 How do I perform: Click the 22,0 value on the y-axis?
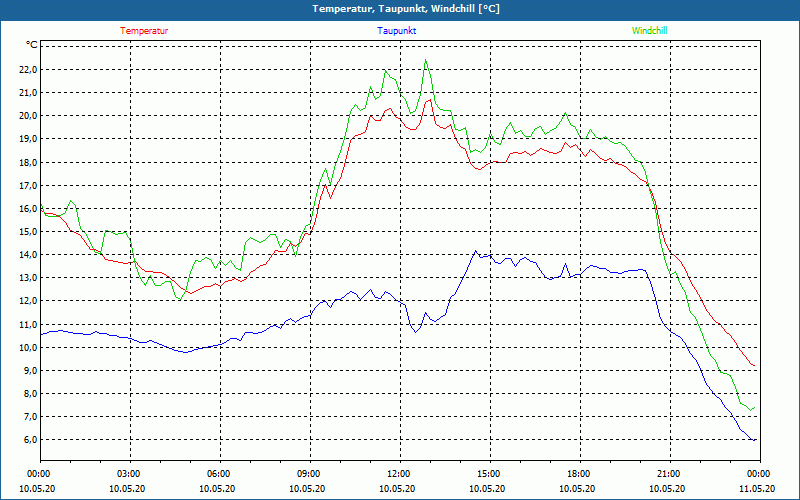tap(26, 69)
